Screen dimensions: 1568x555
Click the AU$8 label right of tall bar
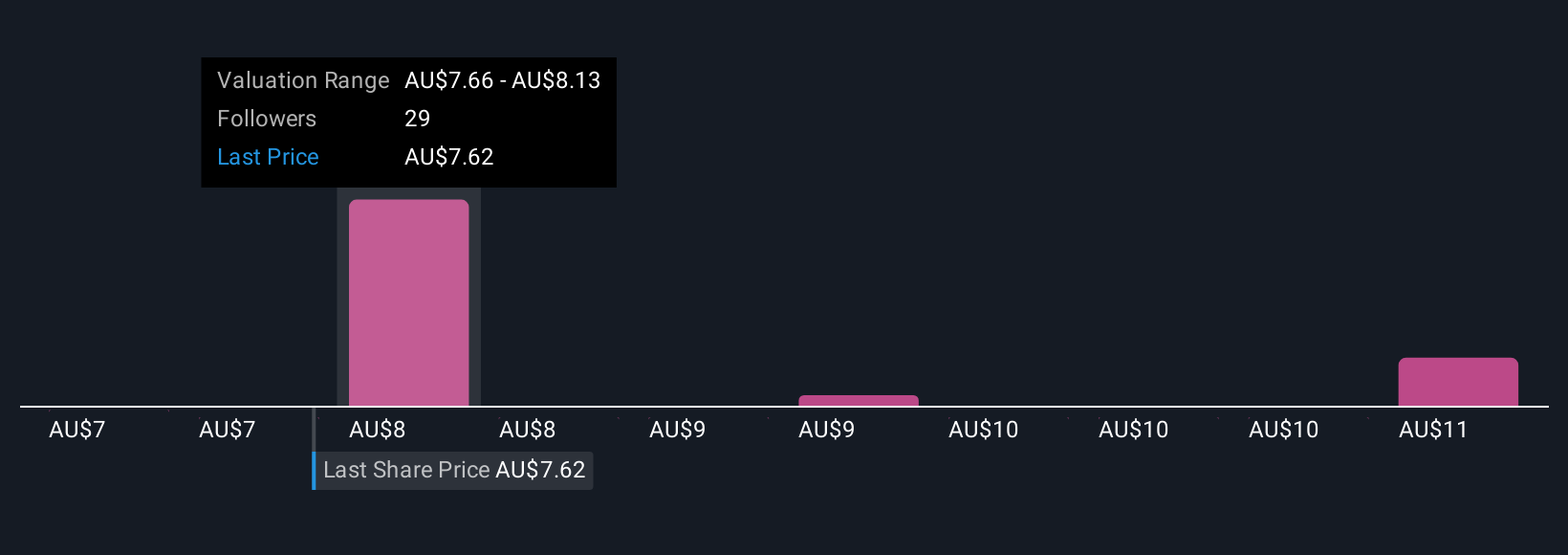pos(527,430)
